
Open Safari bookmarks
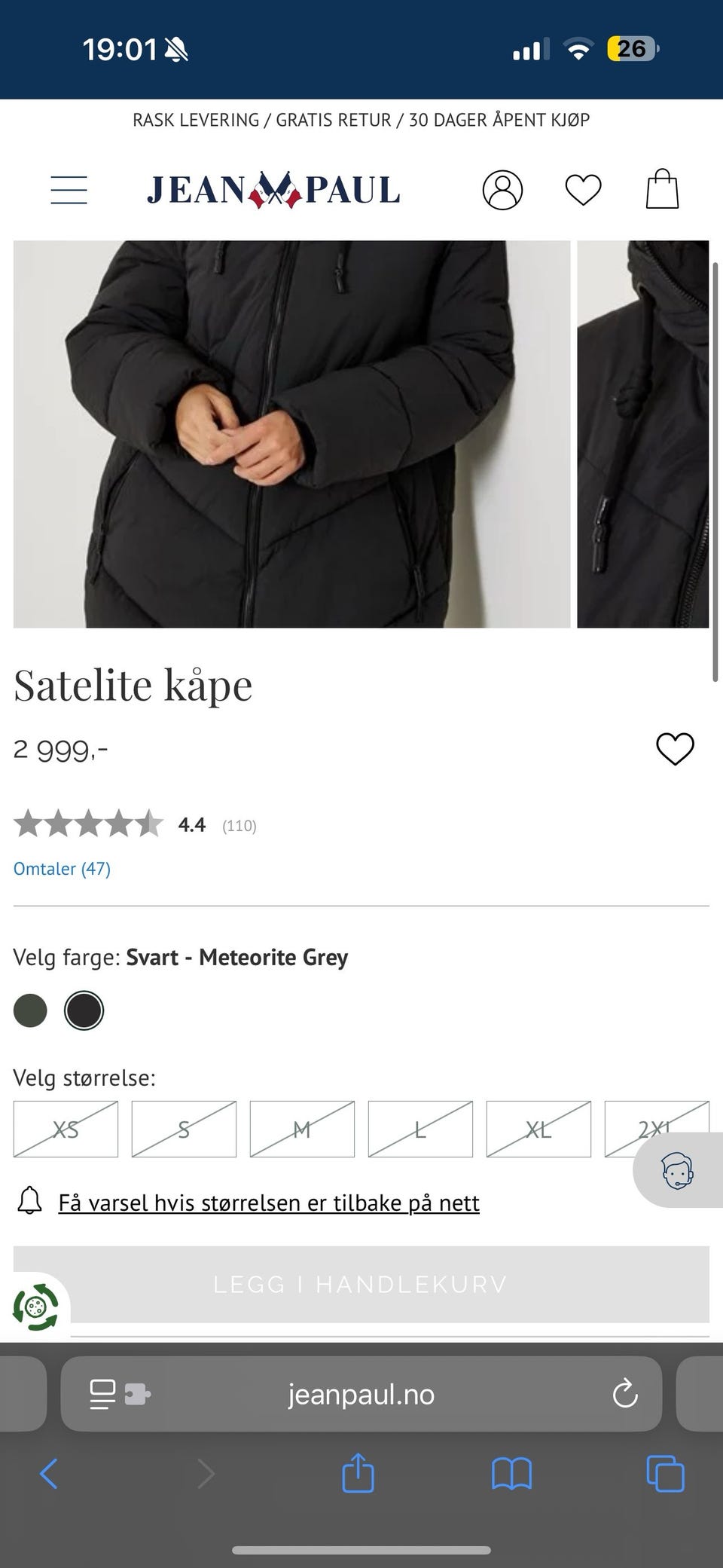pyautogui.click(x=511, y=1475)
